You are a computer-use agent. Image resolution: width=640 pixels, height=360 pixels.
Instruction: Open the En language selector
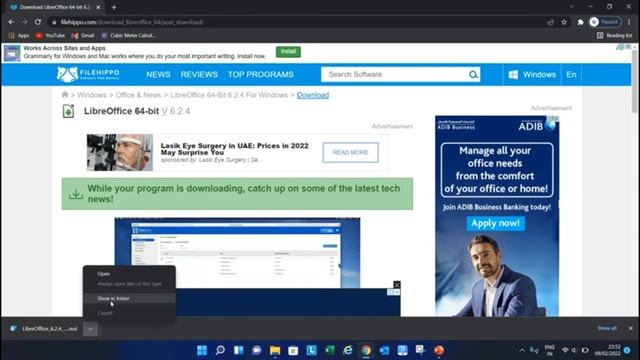(571, 74)
